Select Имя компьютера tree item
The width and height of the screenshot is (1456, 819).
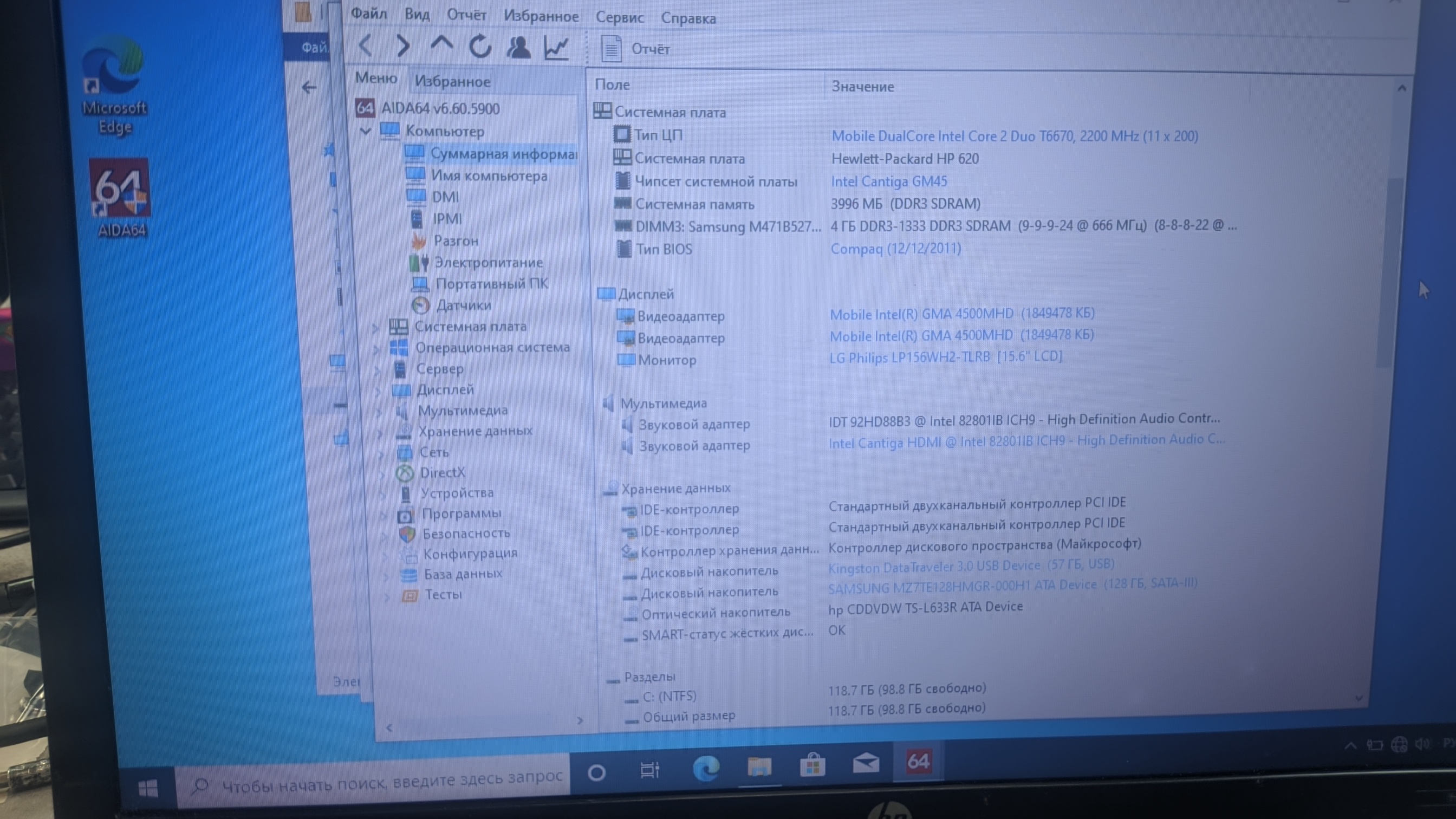point(489,176)
